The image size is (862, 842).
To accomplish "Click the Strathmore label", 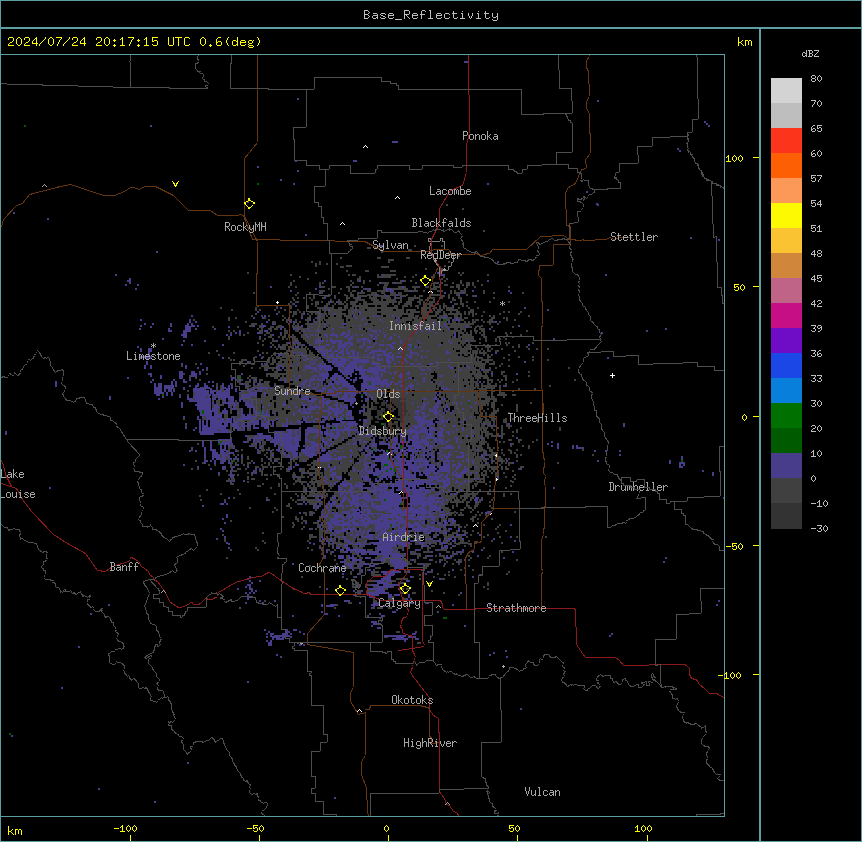I will coord(516,608).
